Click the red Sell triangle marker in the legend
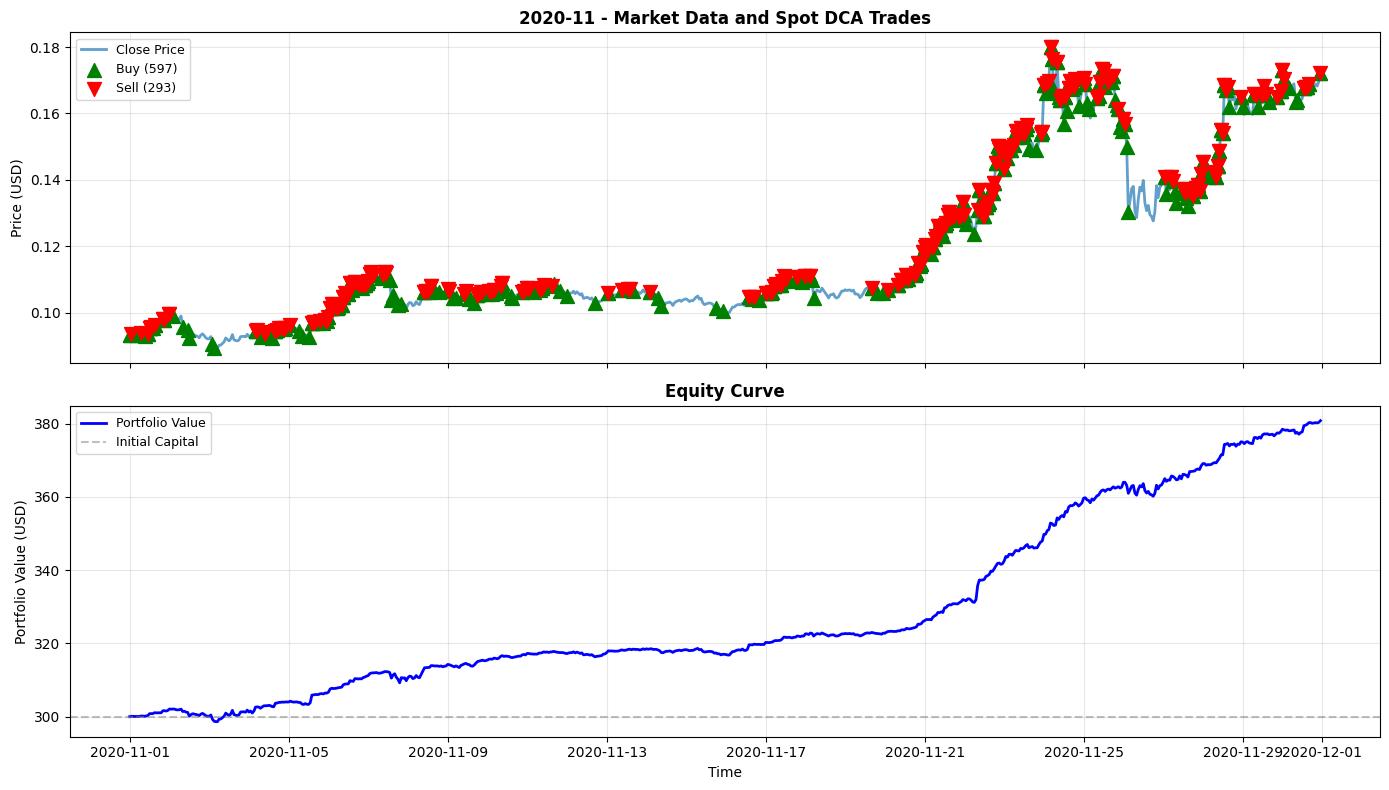 point(94,89)
